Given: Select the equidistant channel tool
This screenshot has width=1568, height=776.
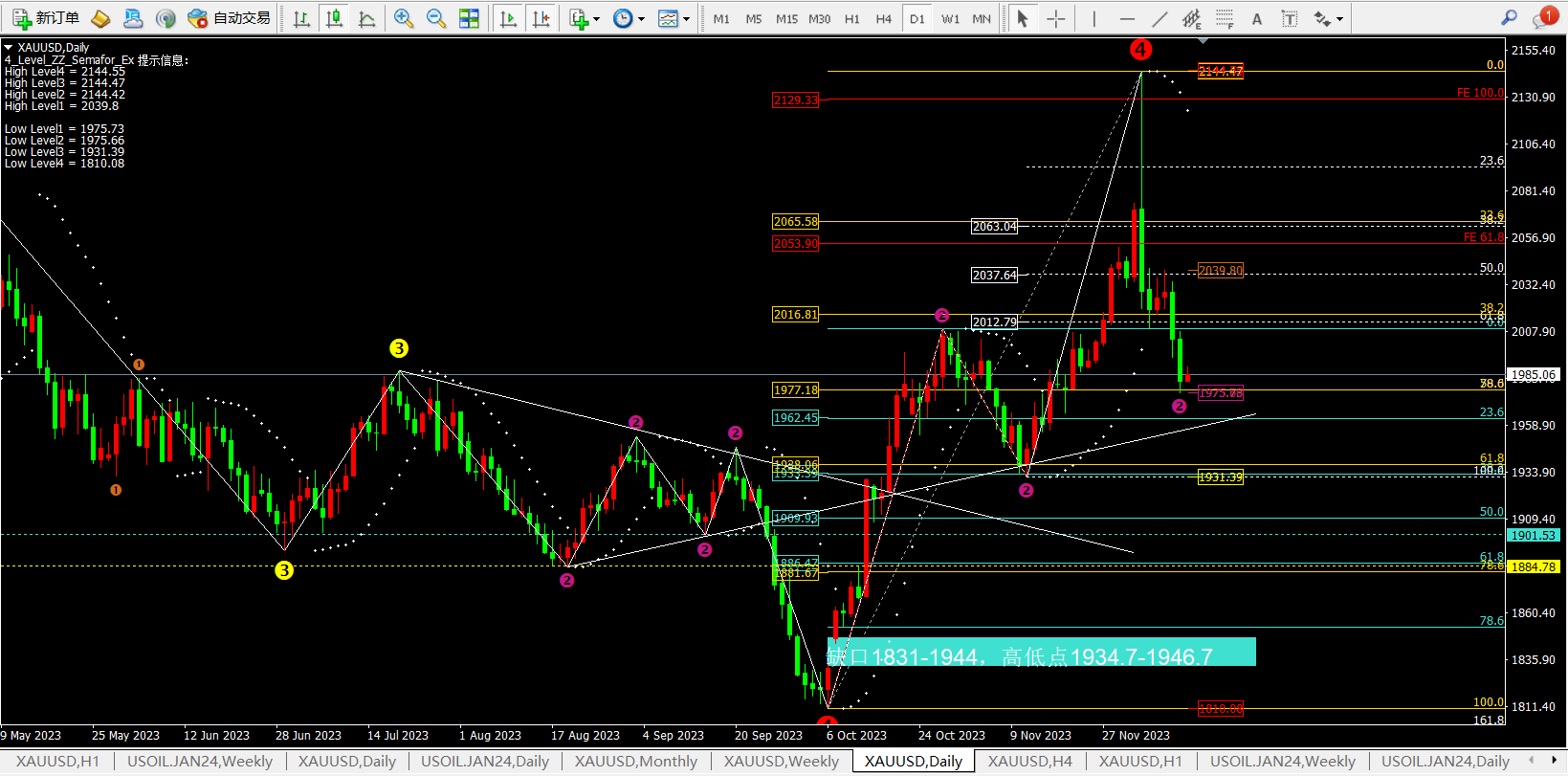Looking at the screenshot, I should pos(1191,18).
